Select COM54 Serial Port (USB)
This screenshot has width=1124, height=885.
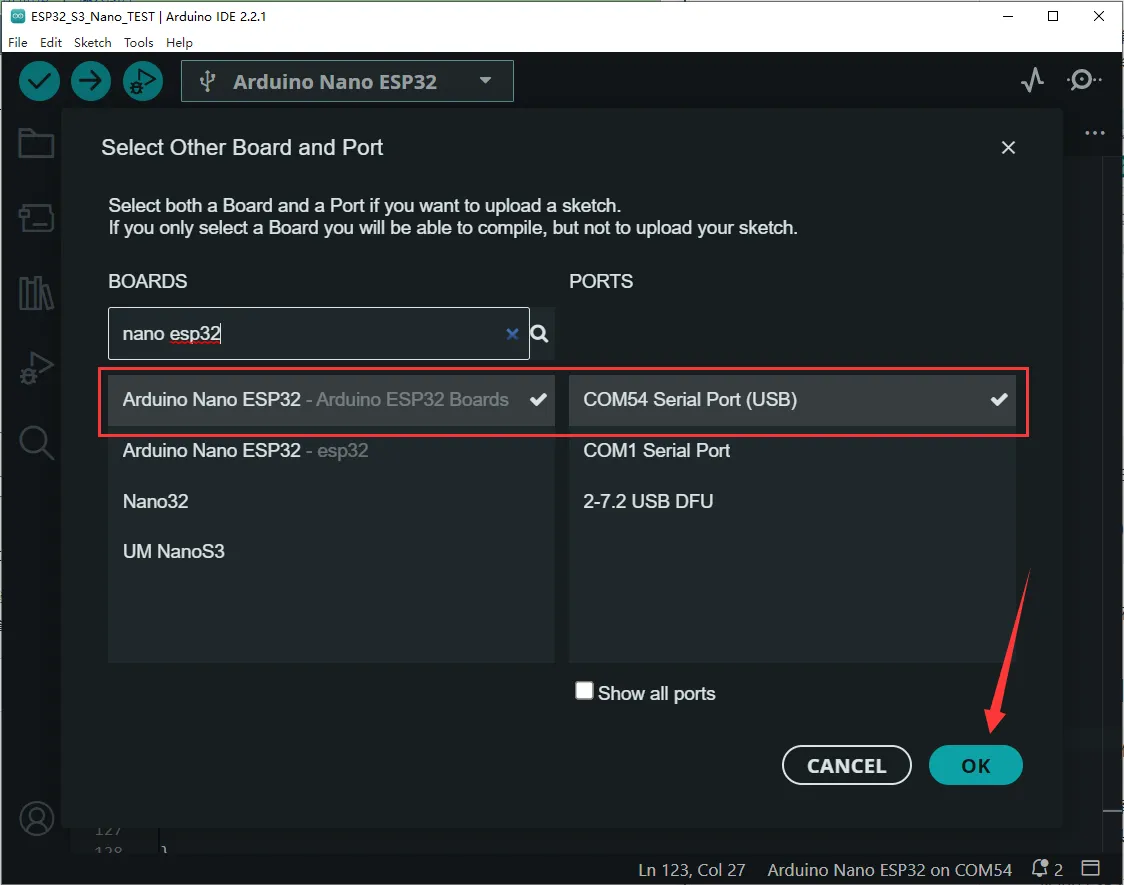coord(792,400)
